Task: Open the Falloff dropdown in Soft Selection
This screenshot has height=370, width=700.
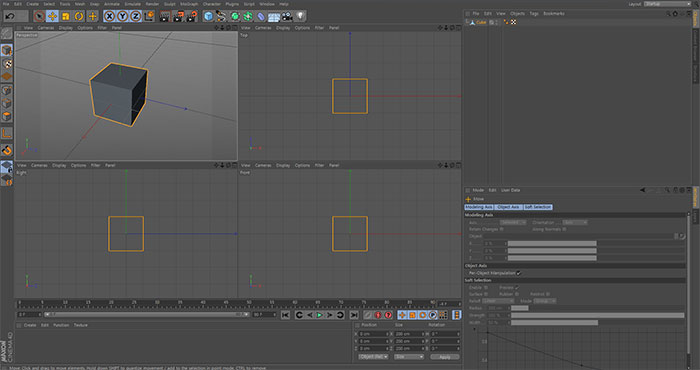Action: coord(498,301)
